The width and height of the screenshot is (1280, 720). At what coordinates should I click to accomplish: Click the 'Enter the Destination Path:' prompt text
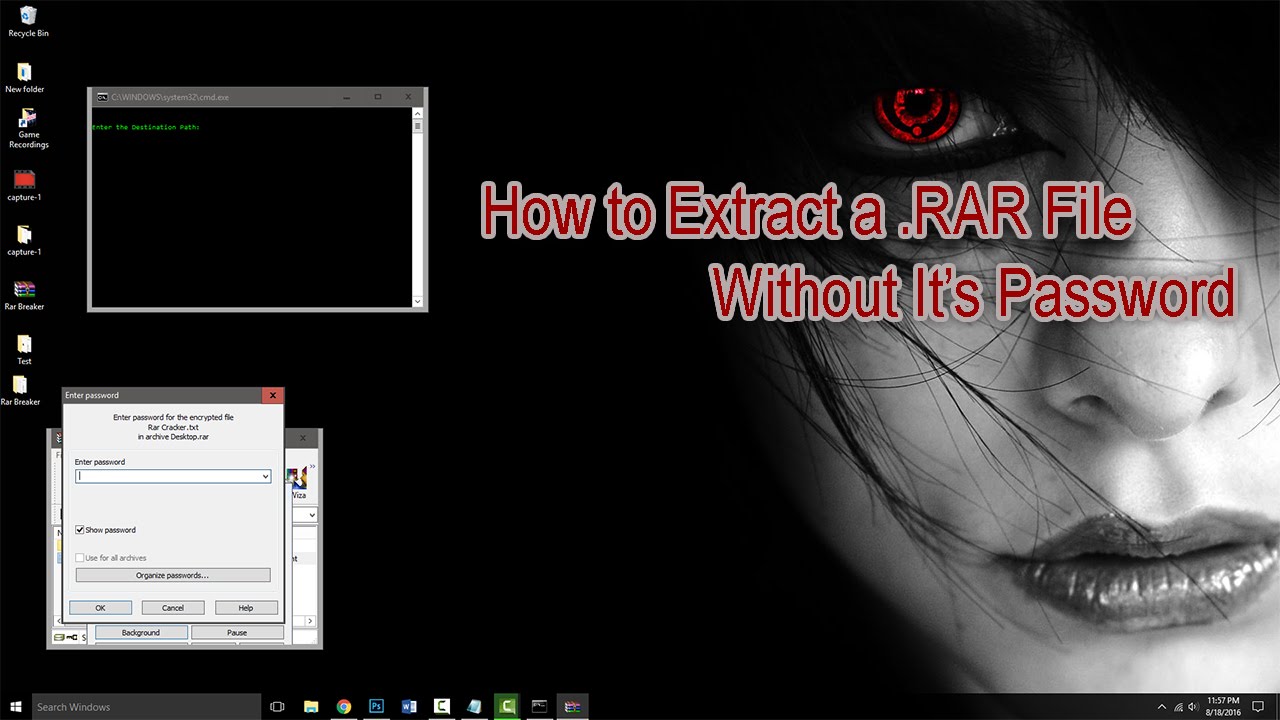pos(146,127)
